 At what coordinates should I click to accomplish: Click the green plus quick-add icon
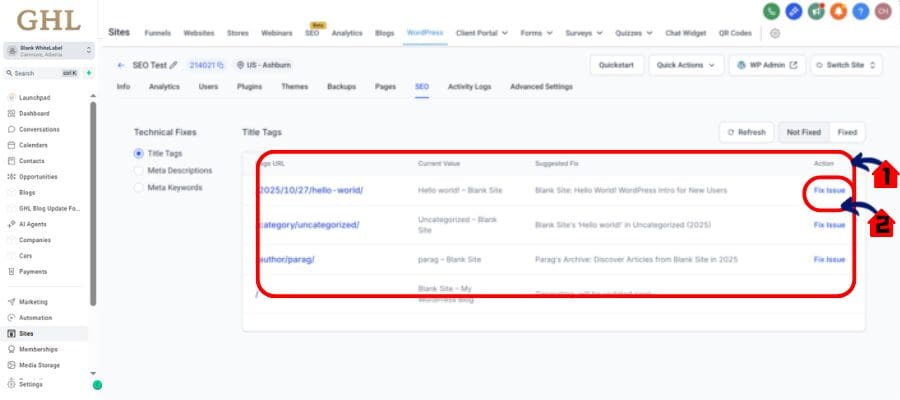(88, 73)
